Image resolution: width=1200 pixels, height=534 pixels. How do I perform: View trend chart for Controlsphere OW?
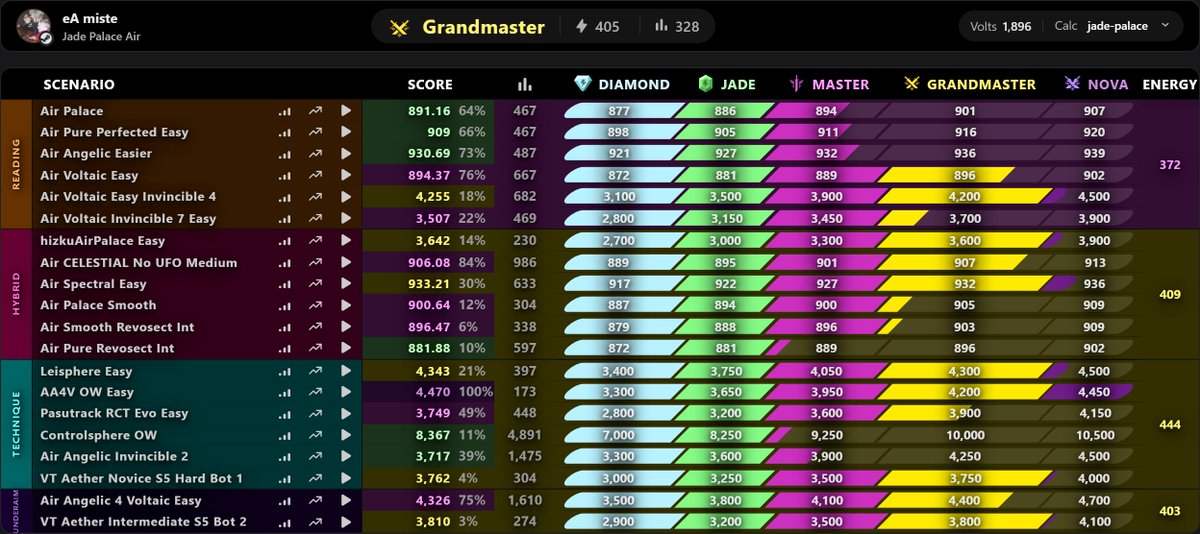click(x=316, y=435)
